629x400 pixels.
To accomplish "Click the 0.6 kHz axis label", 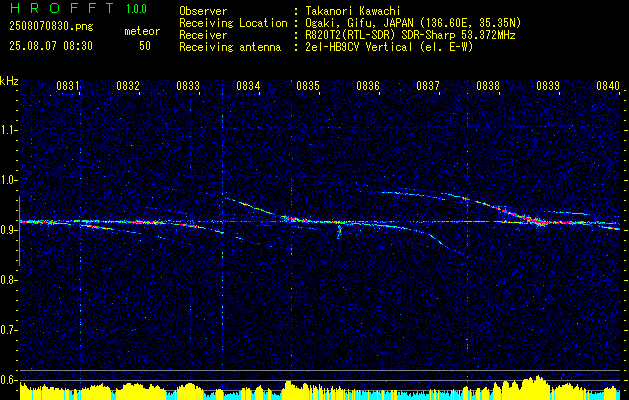I will pyautogui.click(x=8, y=380).
